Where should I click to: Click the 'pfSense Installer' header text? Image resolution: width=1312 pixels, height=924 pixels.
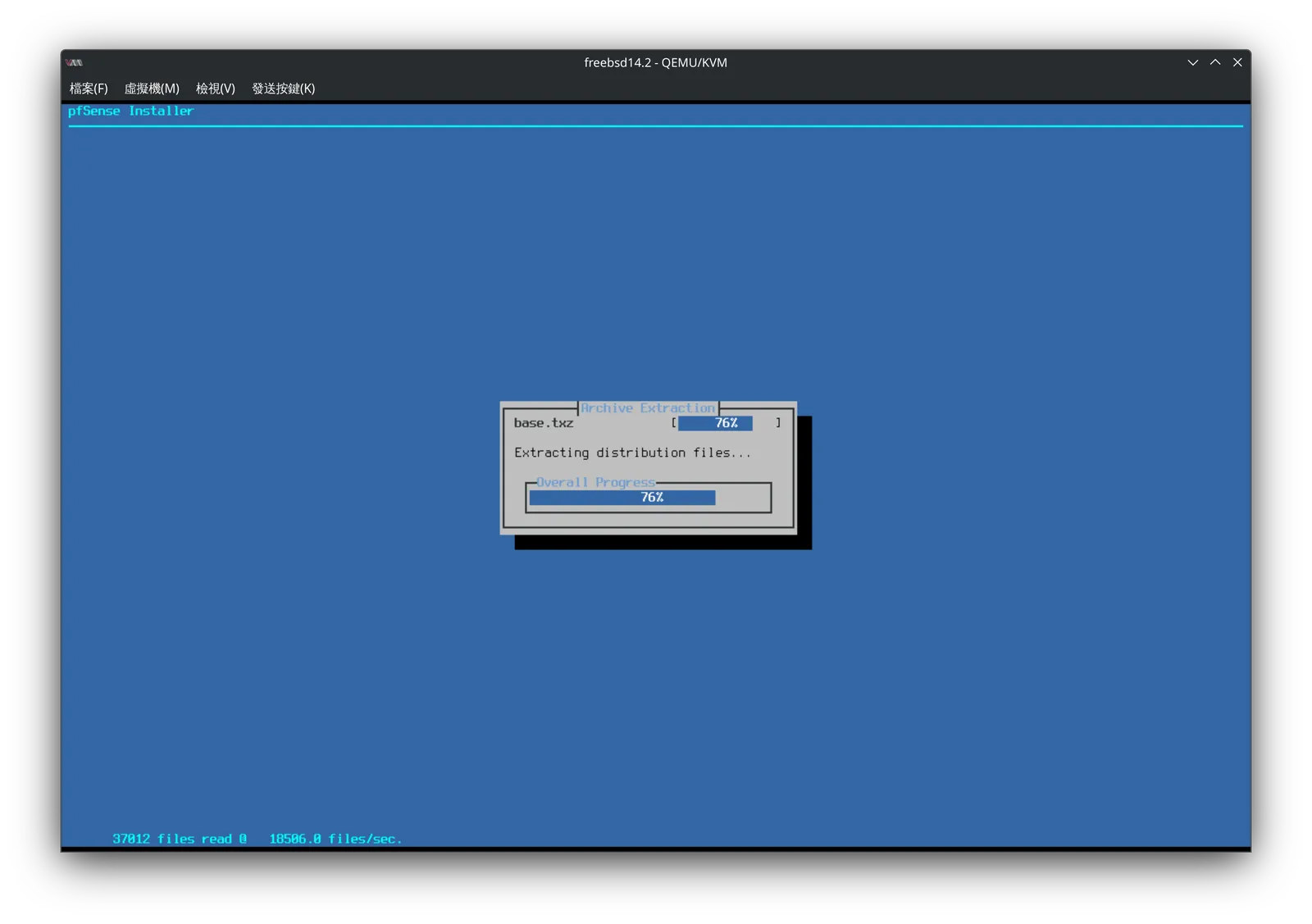tap(130, 111)
